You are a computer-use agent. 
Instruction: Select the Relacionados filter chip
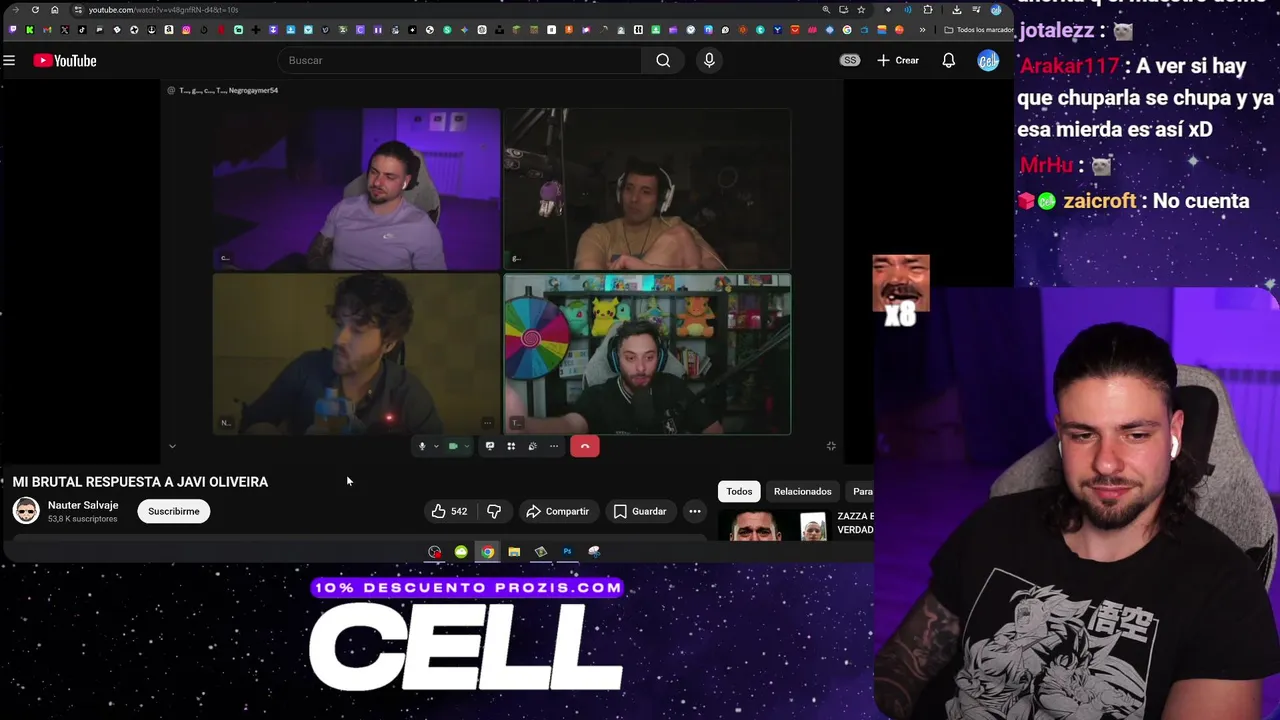[x=803, y=491]
